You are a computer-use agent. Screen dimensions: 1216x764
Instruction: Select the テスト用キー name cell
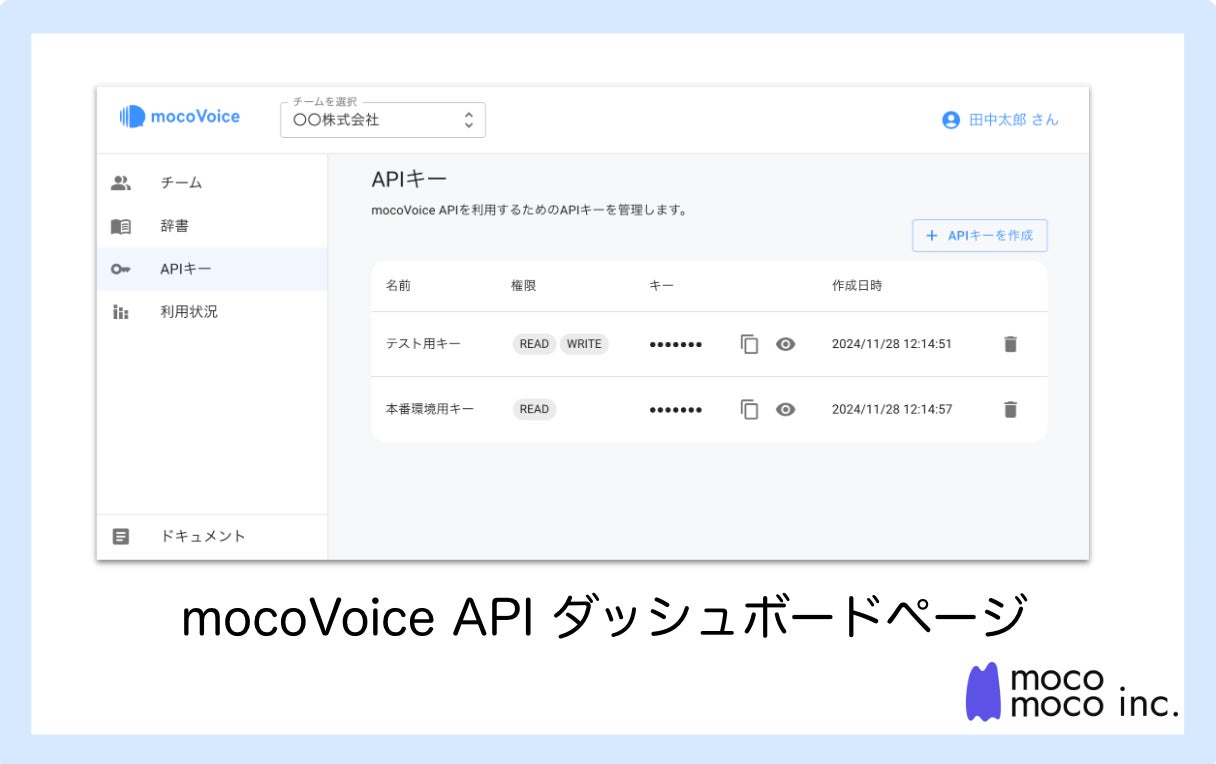click(x=423, y=344)
